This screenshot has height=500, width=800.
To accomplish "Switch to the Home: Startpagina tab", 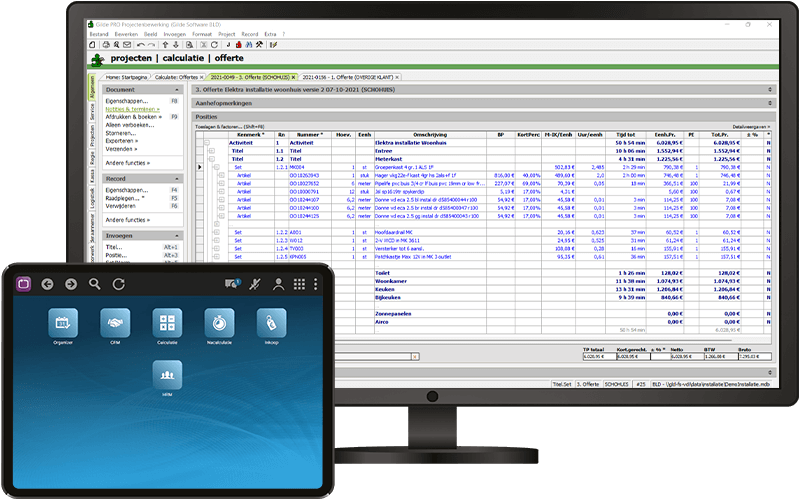I will click(126, 78).
